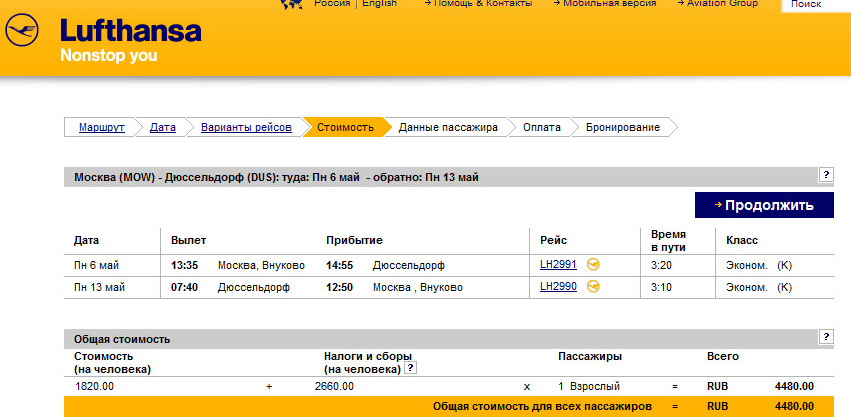Click the Рейс column header
851x417 pixels.
[x=554, y=241]
